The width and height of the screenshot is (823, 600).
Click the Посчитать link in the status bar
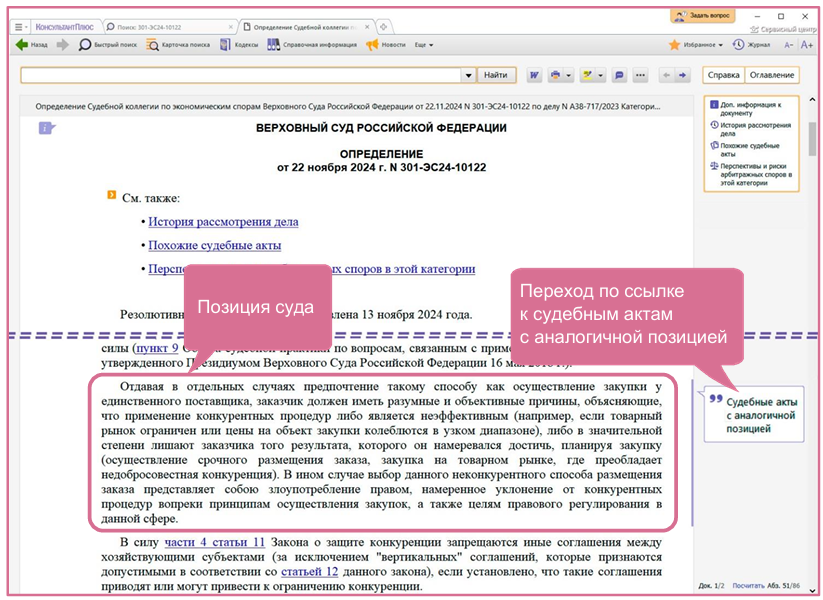(x=748, y=585)
